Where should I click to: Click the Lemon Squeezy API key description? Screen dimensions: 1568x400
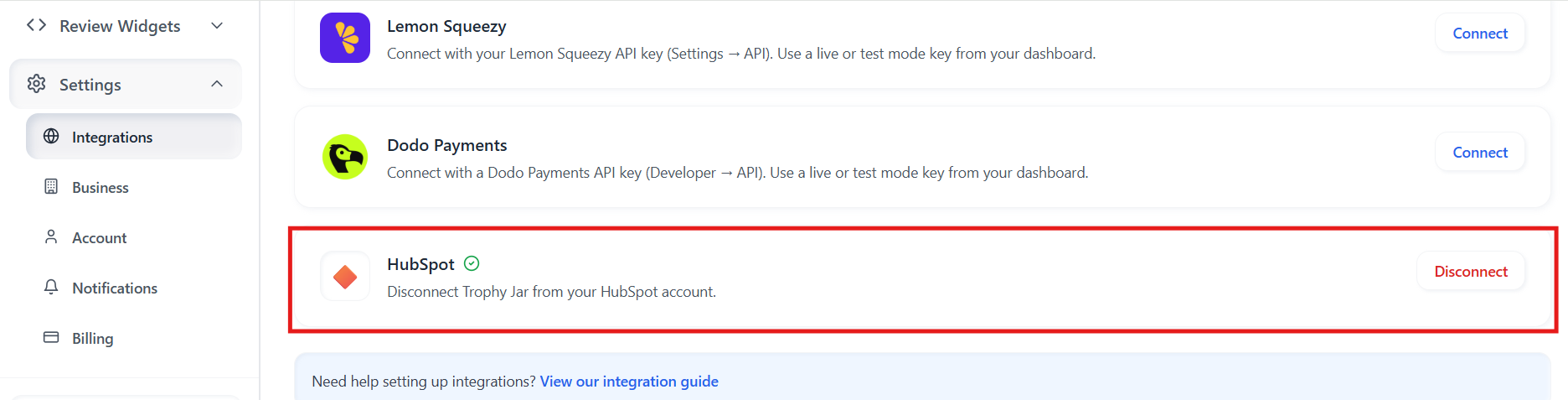click(x=741, y=54)
